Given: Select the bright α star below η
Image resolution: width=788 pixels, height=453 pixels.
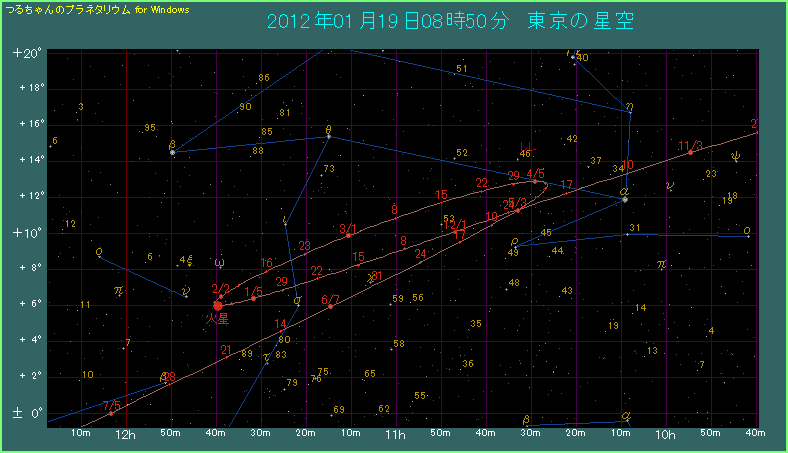Looking at the screenshot, I should [625, 199].
